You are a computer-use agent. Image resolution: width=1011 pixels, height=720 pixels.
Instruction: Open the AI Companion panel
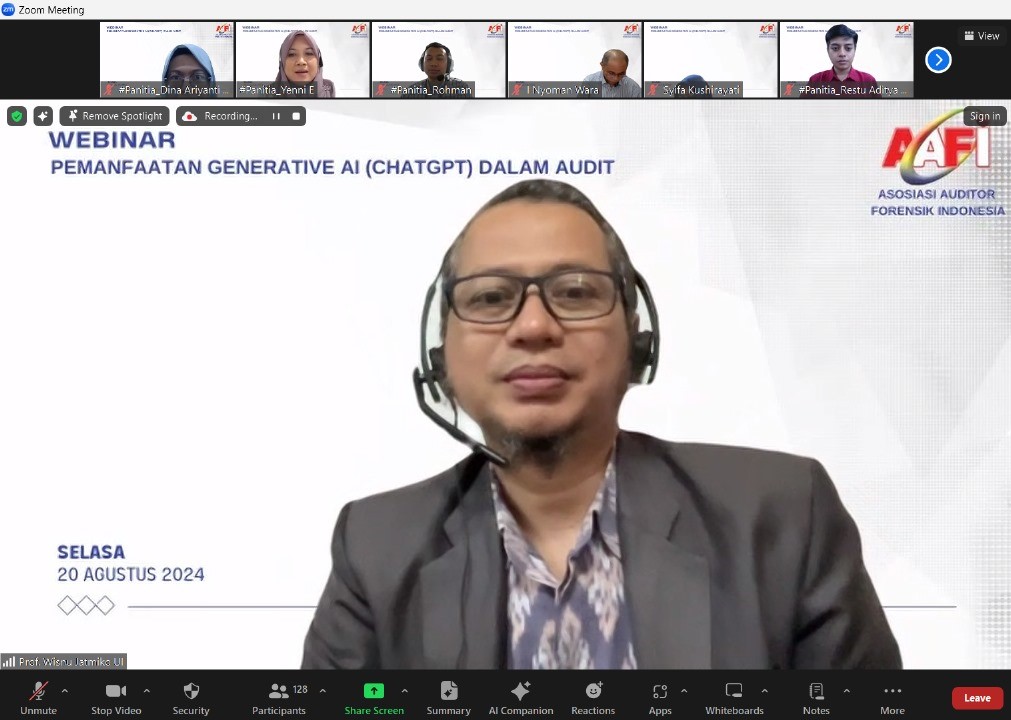tap(520, 691)
